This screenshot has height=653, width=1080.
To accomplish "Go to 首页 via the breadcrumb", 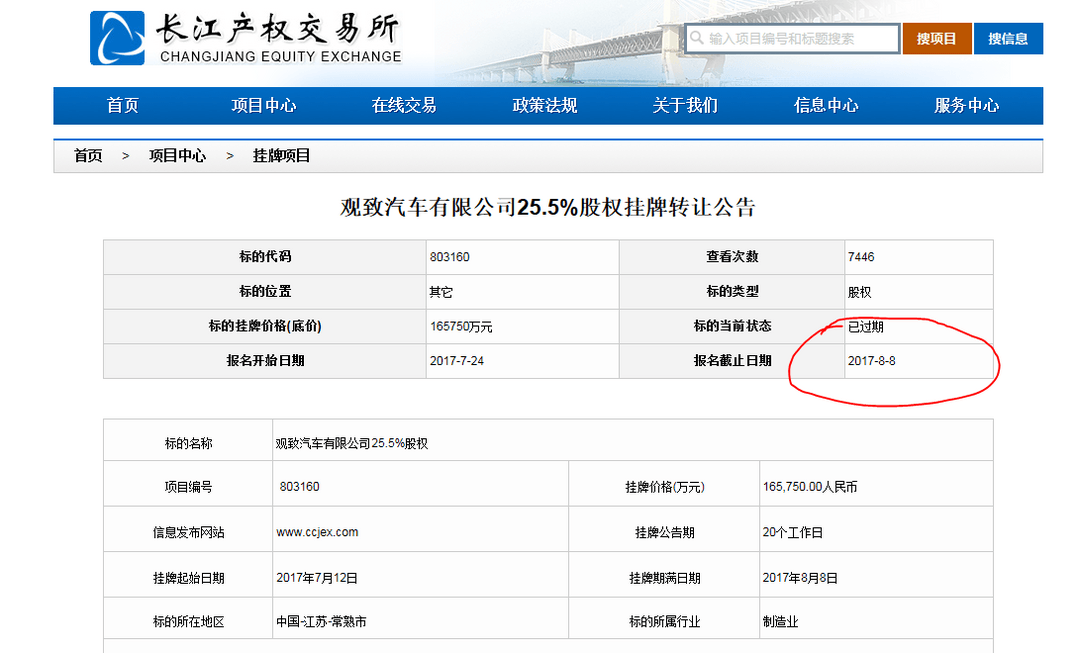I will pyautogui.click(x=88, y=156).
